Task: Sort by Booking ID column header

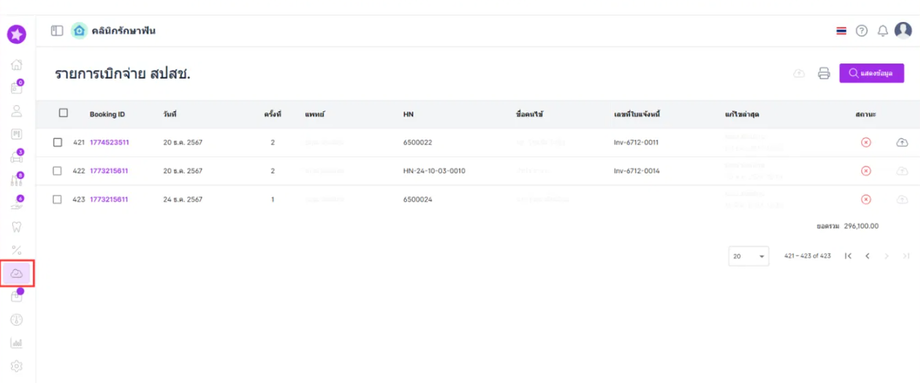Action: coord(107,114)
